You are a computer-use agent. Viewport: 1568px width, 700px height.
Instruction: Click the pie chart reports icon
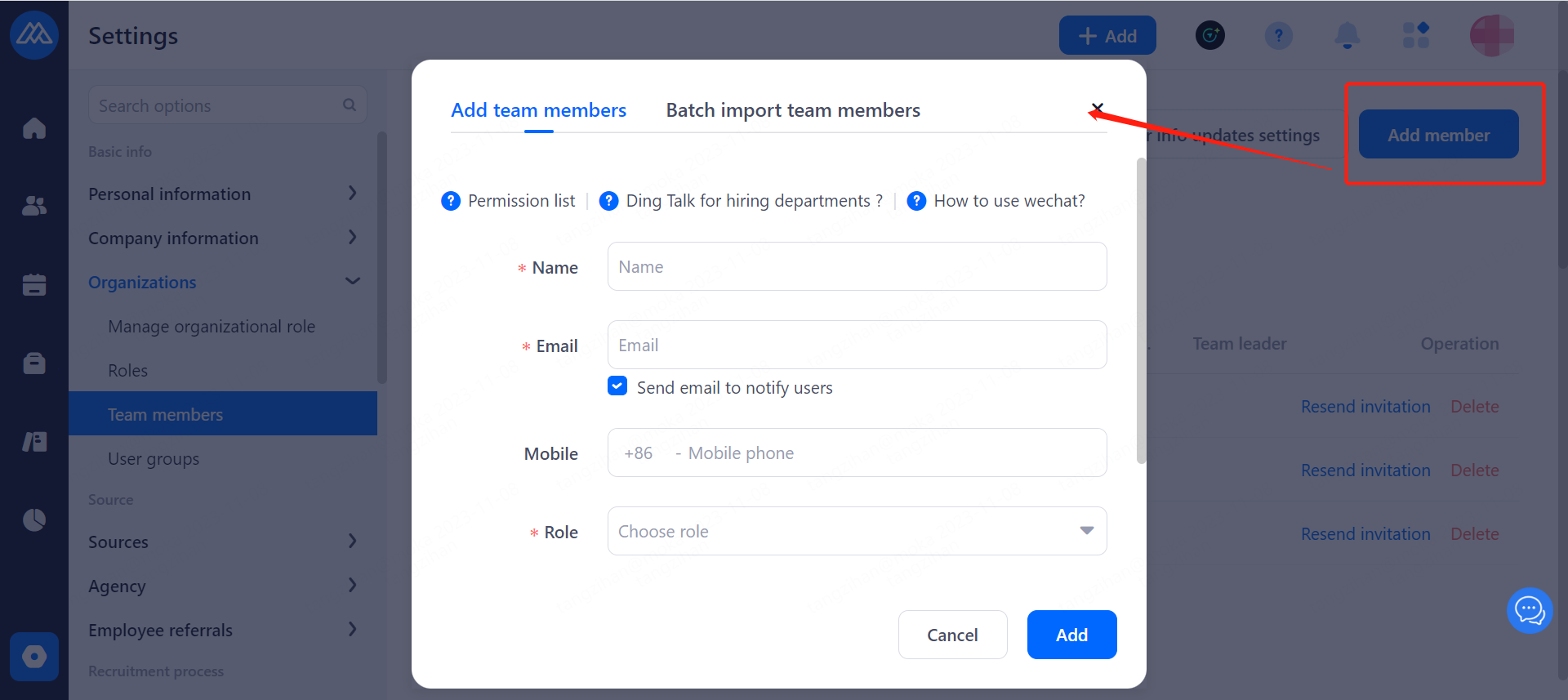[x=34, y=519]
